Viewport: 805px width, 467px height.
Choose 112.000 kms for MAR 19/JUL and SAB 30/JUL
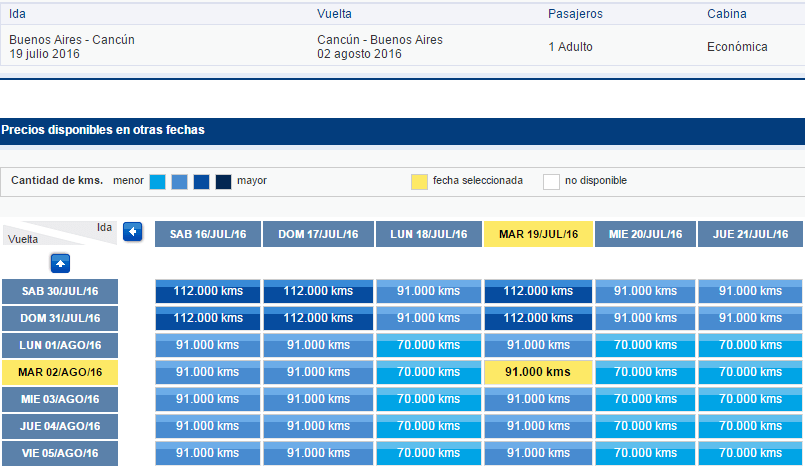538,291
